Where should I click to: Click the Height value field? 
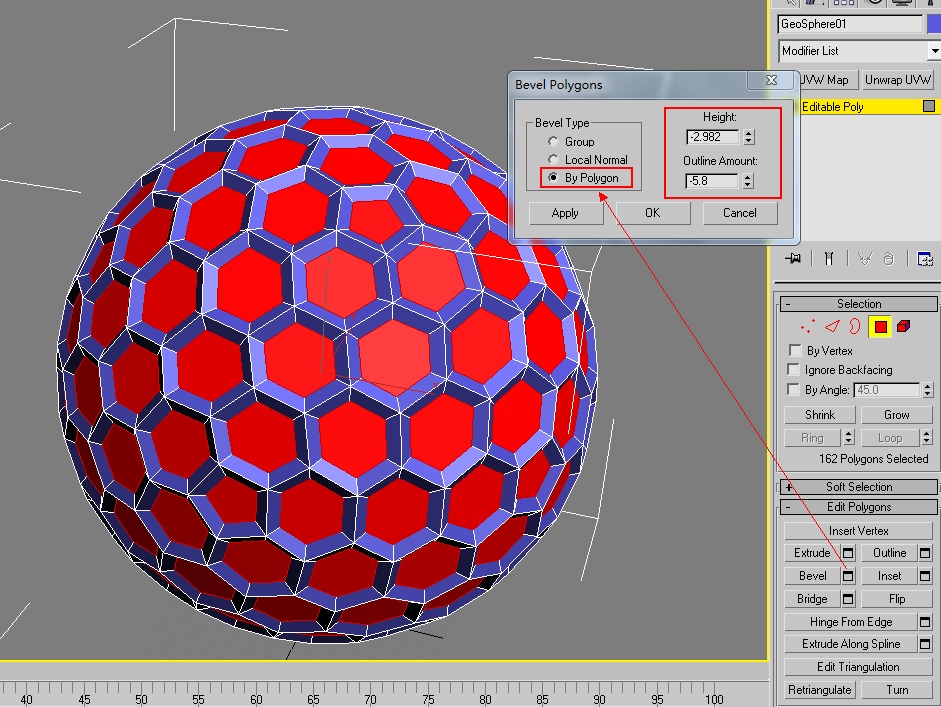(712, 137)
